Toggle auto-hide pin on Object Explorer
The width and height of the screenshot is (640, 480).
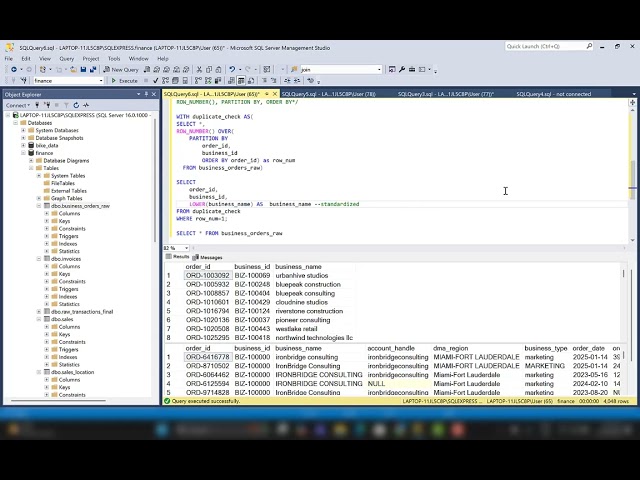coord(146,94)
